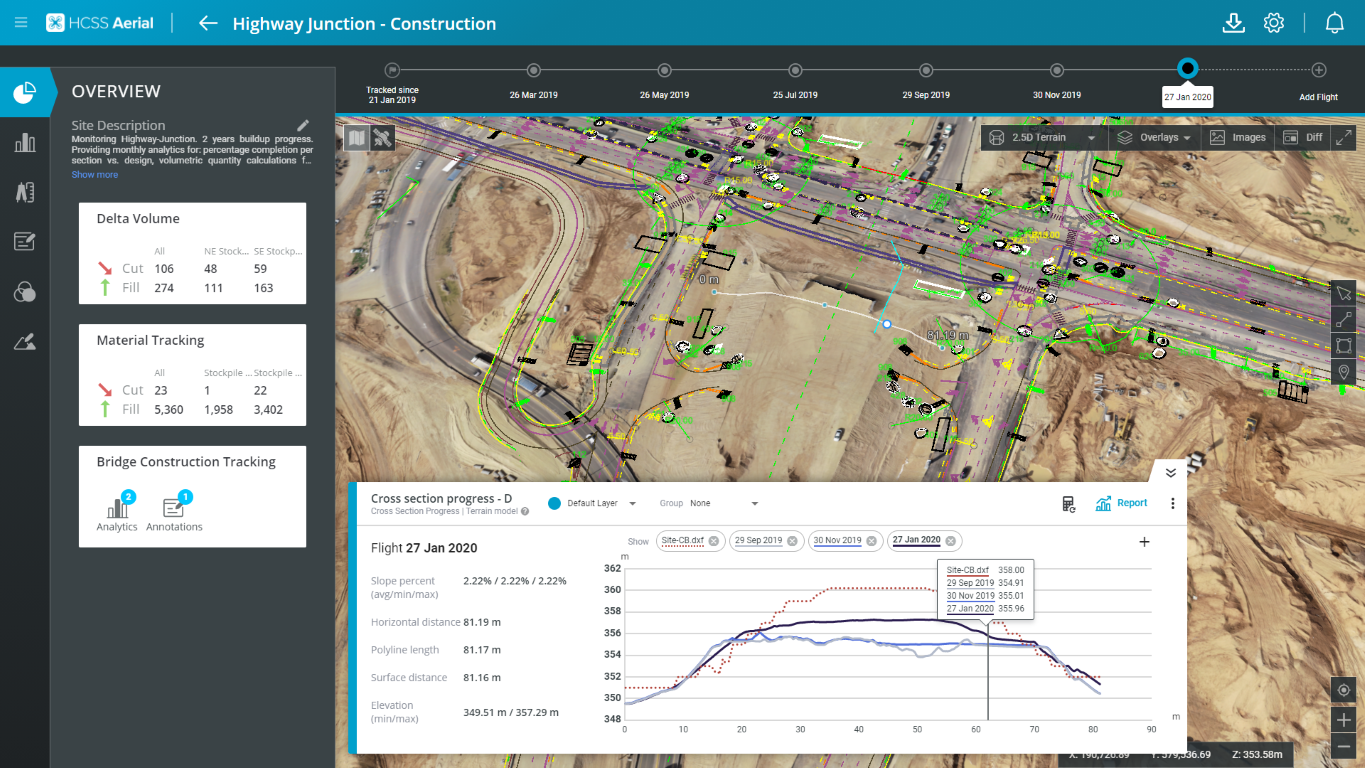Click the Show more link
1365x768 pixels.
pos(94,175)
